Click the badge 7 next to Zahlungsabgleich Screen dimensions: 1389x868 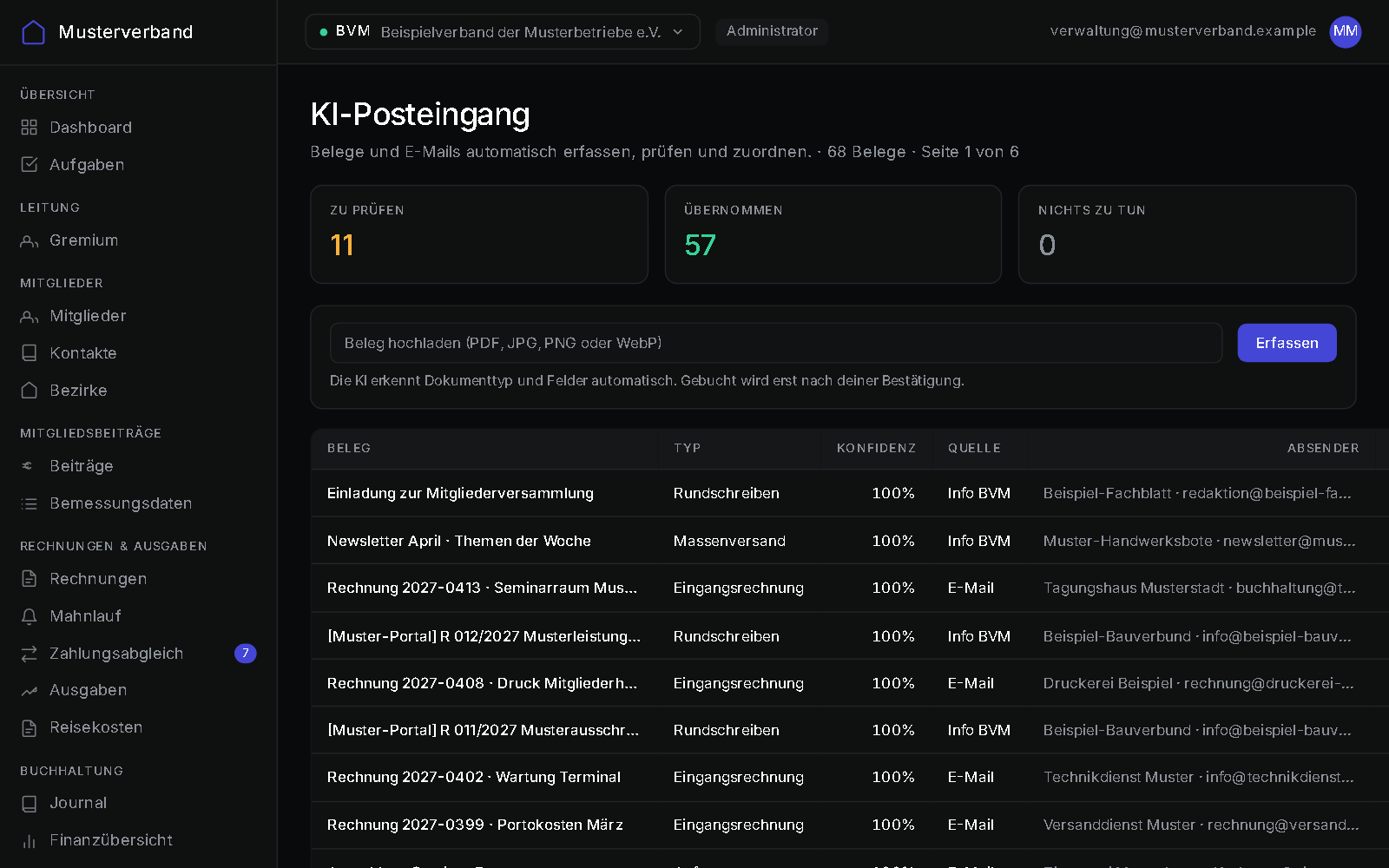[x=246, y=654]
